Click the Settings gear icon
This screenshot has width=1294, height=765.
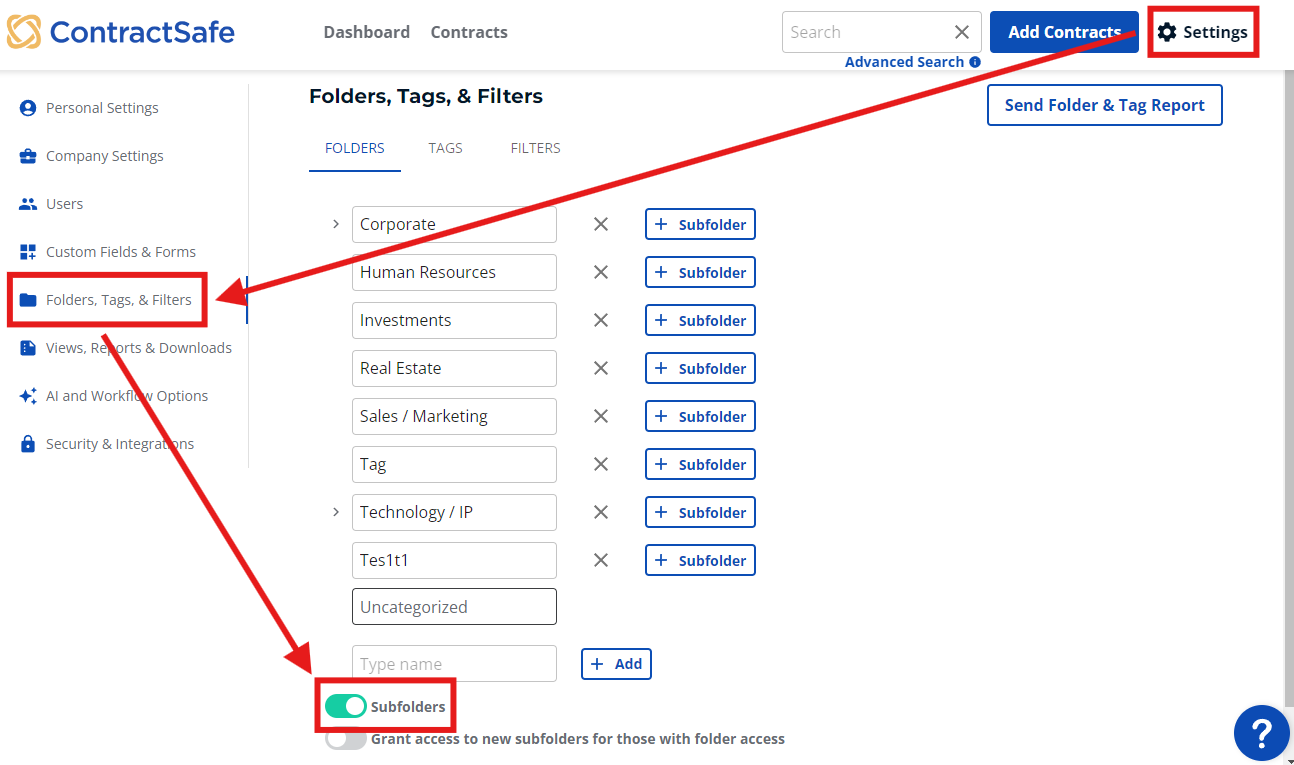(1166, 31)
